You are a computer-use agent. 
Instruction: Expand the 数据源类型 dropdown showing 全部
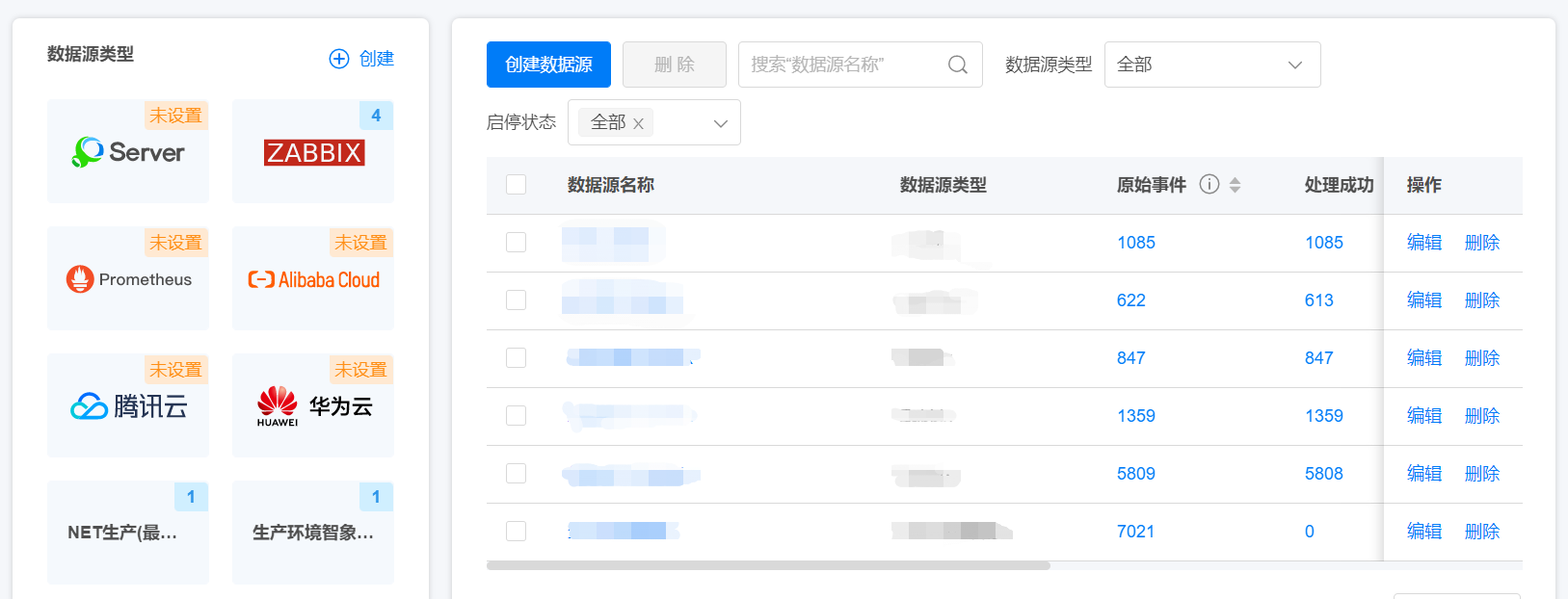(1211, 65)
